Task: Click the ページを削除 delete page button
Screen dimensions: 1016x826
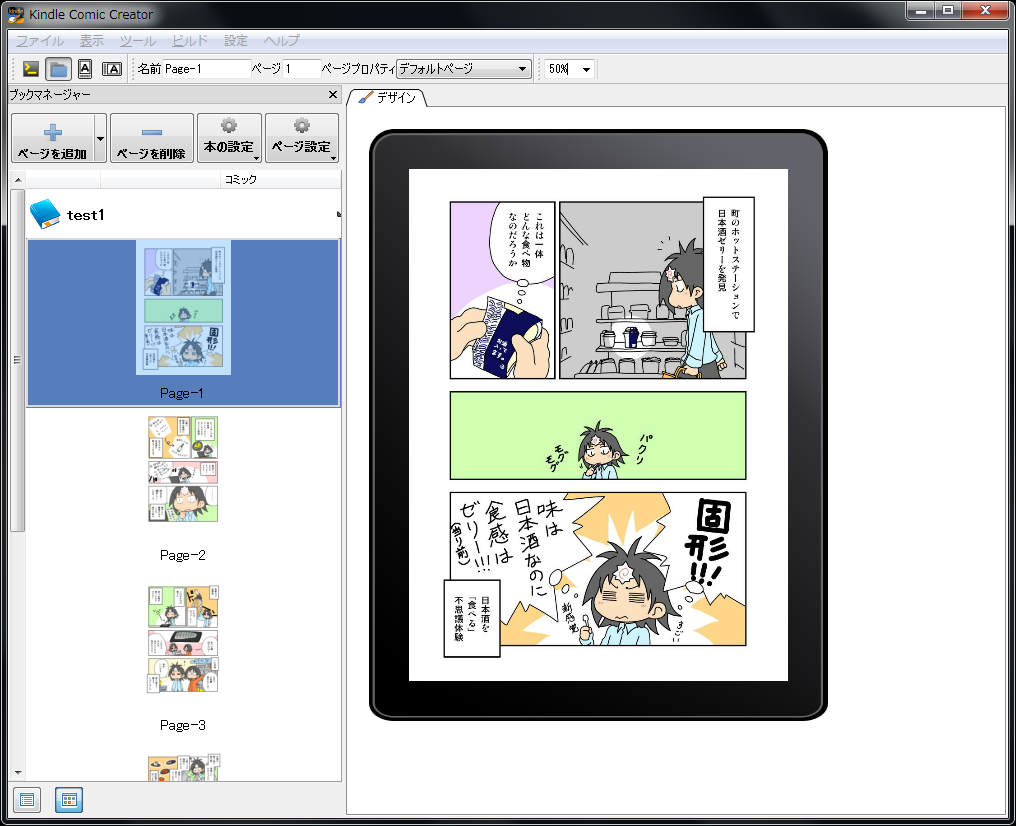Action: point(152,138)
